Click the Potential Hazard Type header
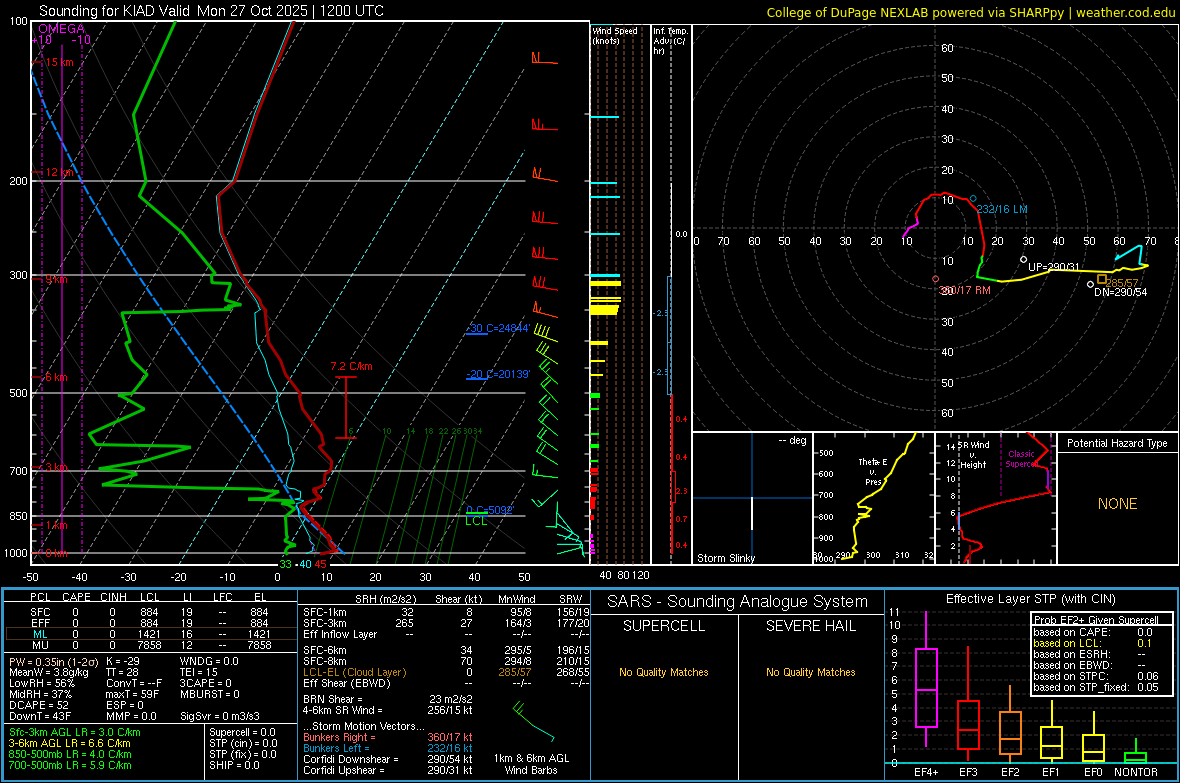The width and height of the screenshot is (1180, 783). tap(1117, 443)
